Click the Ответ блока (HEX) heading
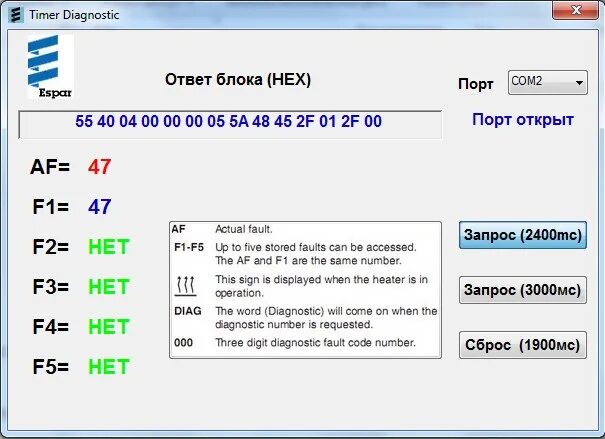 click(x=238, y=80)
